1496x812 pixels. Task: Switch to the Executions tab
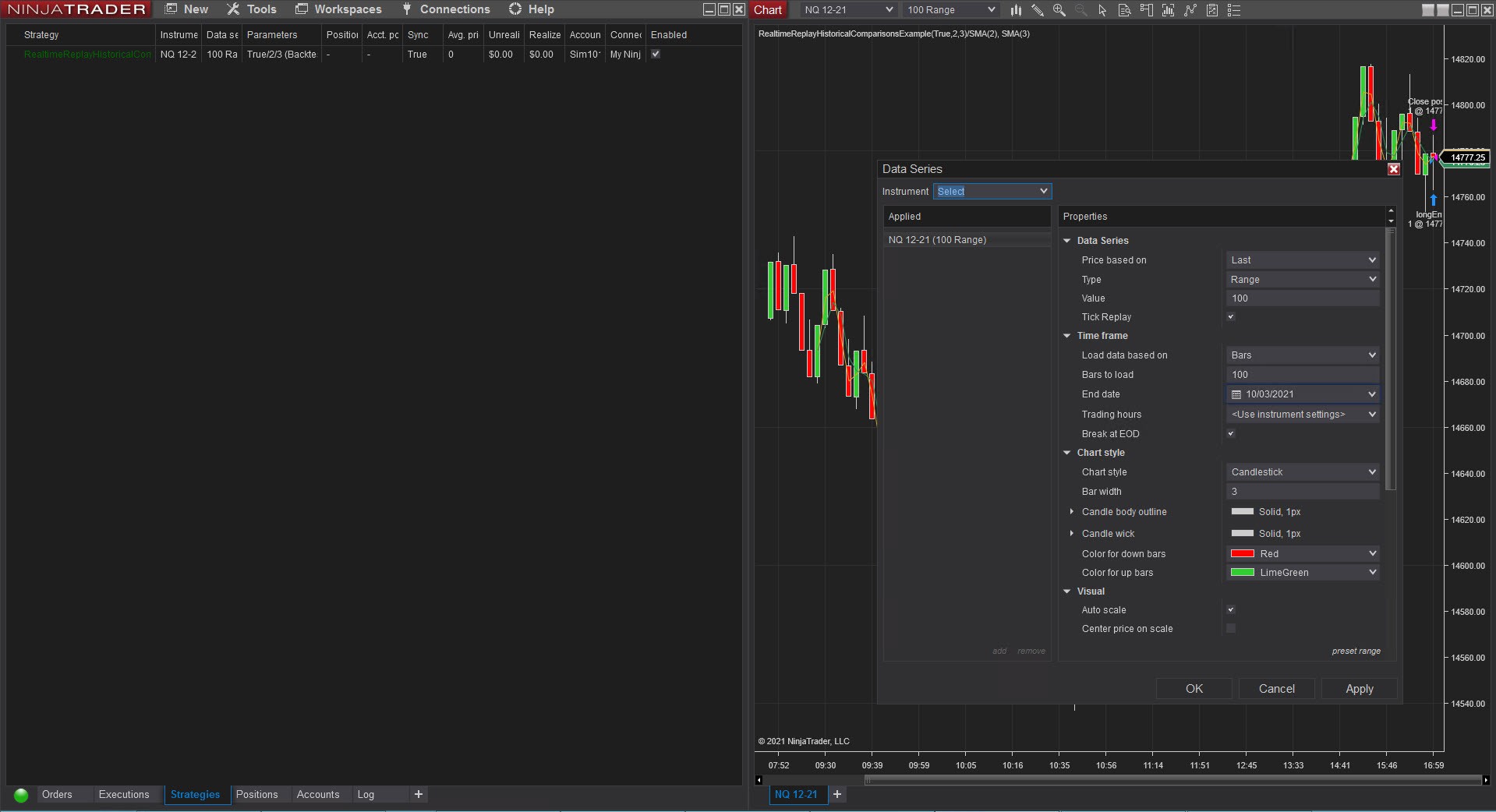(x=124, y=795)
